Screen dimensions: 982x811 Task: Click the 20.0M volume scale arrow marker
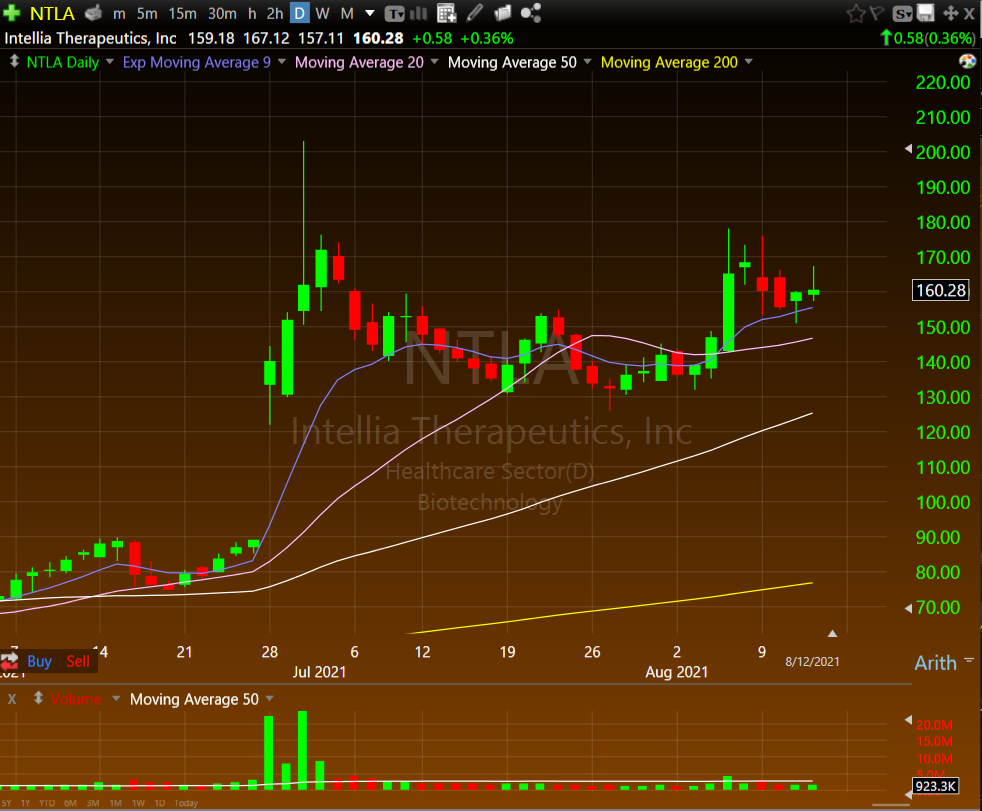click(x=908, y=720)
